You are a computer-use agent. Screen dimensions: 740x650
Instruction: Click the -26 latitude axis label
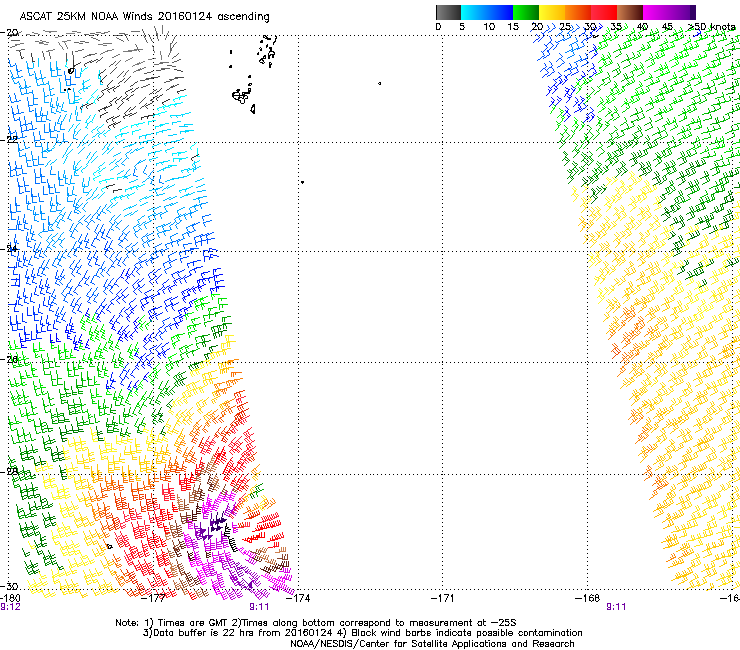pos(9,359)
